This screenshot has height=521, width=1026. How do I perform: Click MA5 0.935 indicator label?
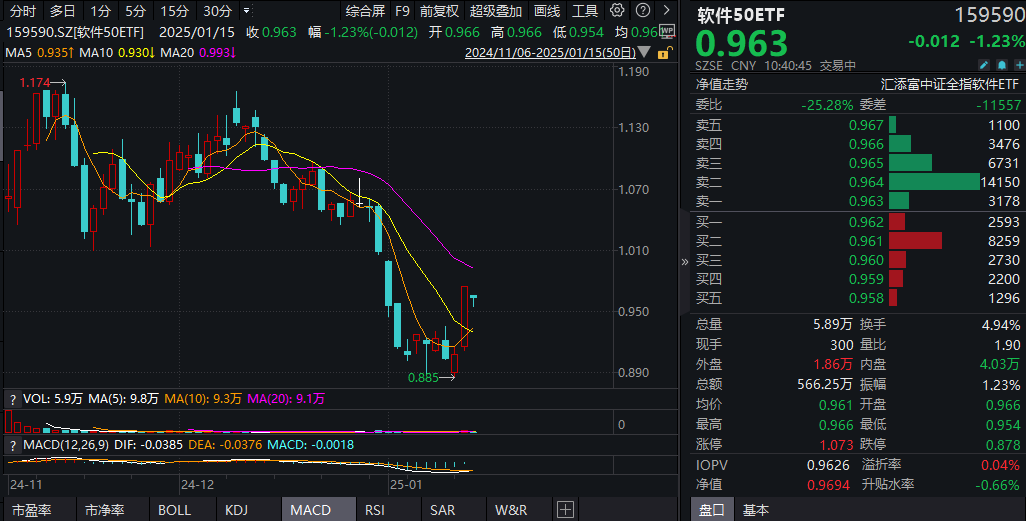[x=39, y=52]
